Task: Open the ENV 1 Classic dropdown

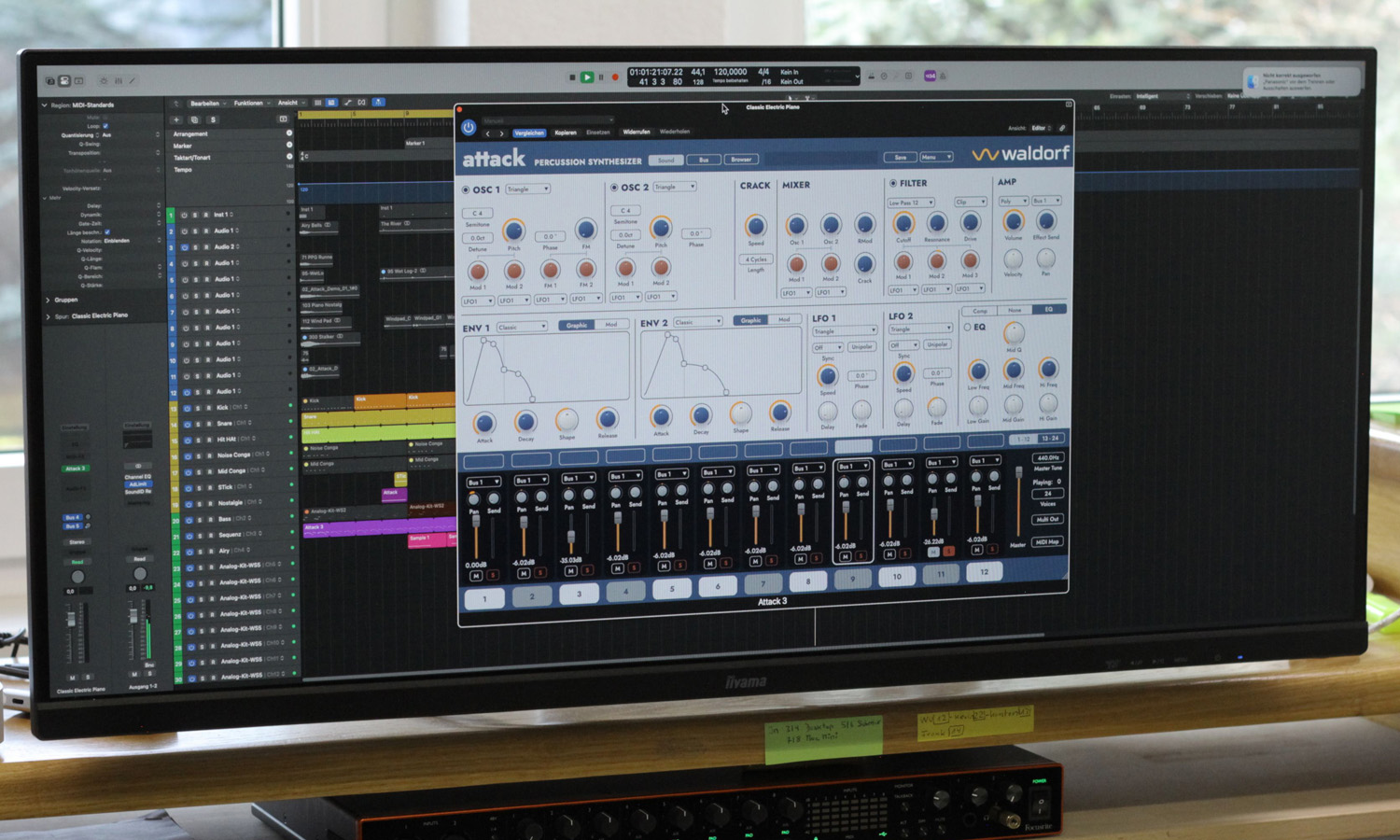Action: (x=522, y=328)
